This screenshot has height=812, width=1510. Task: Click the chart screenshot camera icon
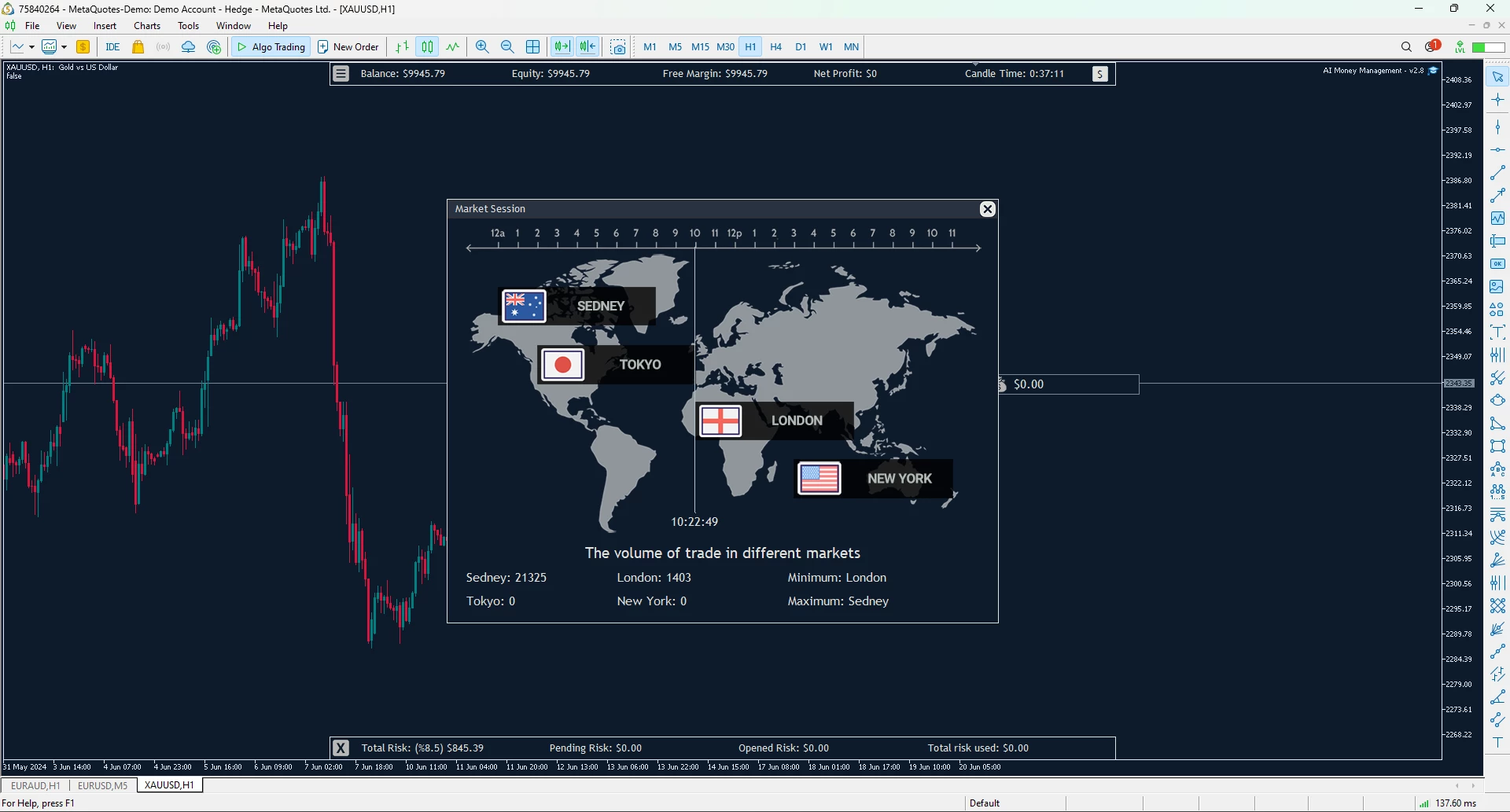[618, 47]
